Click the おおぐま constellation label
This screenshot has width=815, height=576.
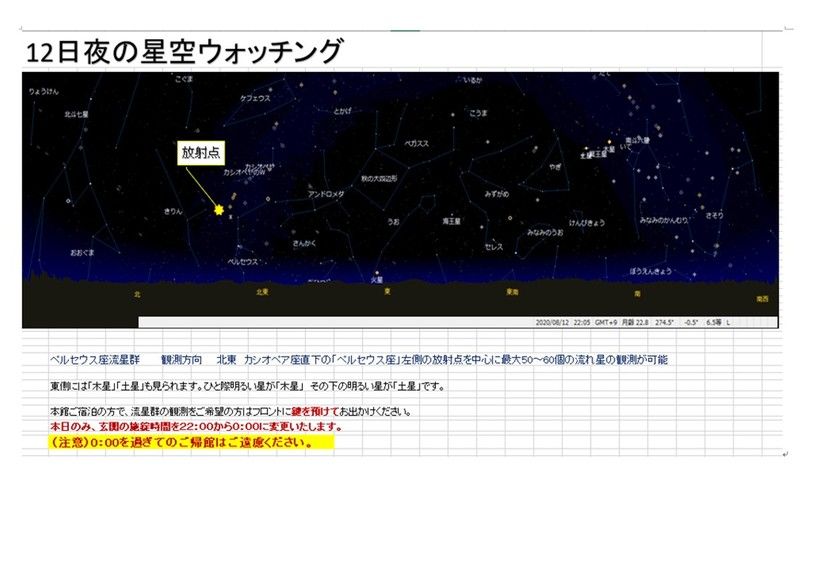tap(83, 253)
